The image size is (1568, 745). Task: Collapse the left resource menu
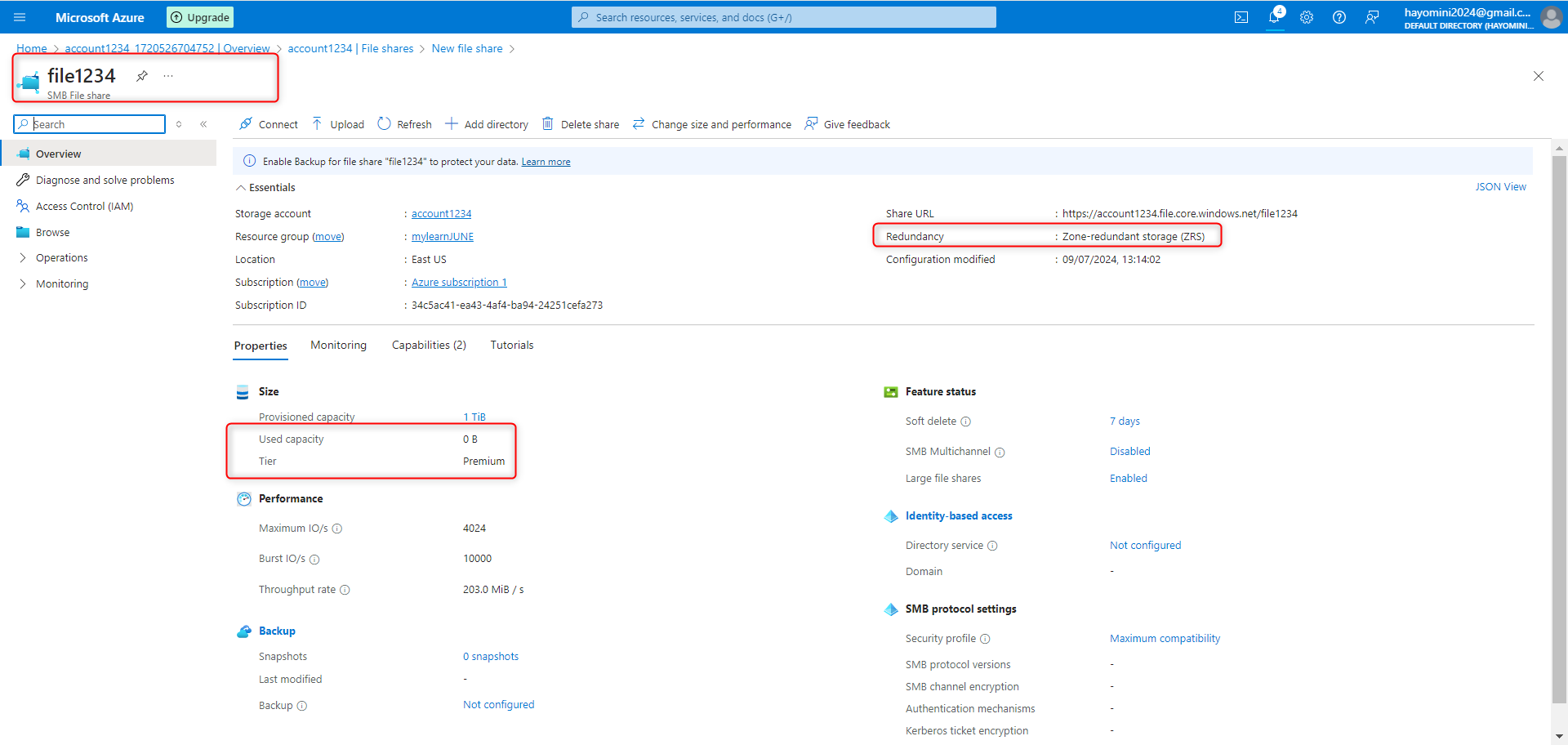click(x=203, y=124)
